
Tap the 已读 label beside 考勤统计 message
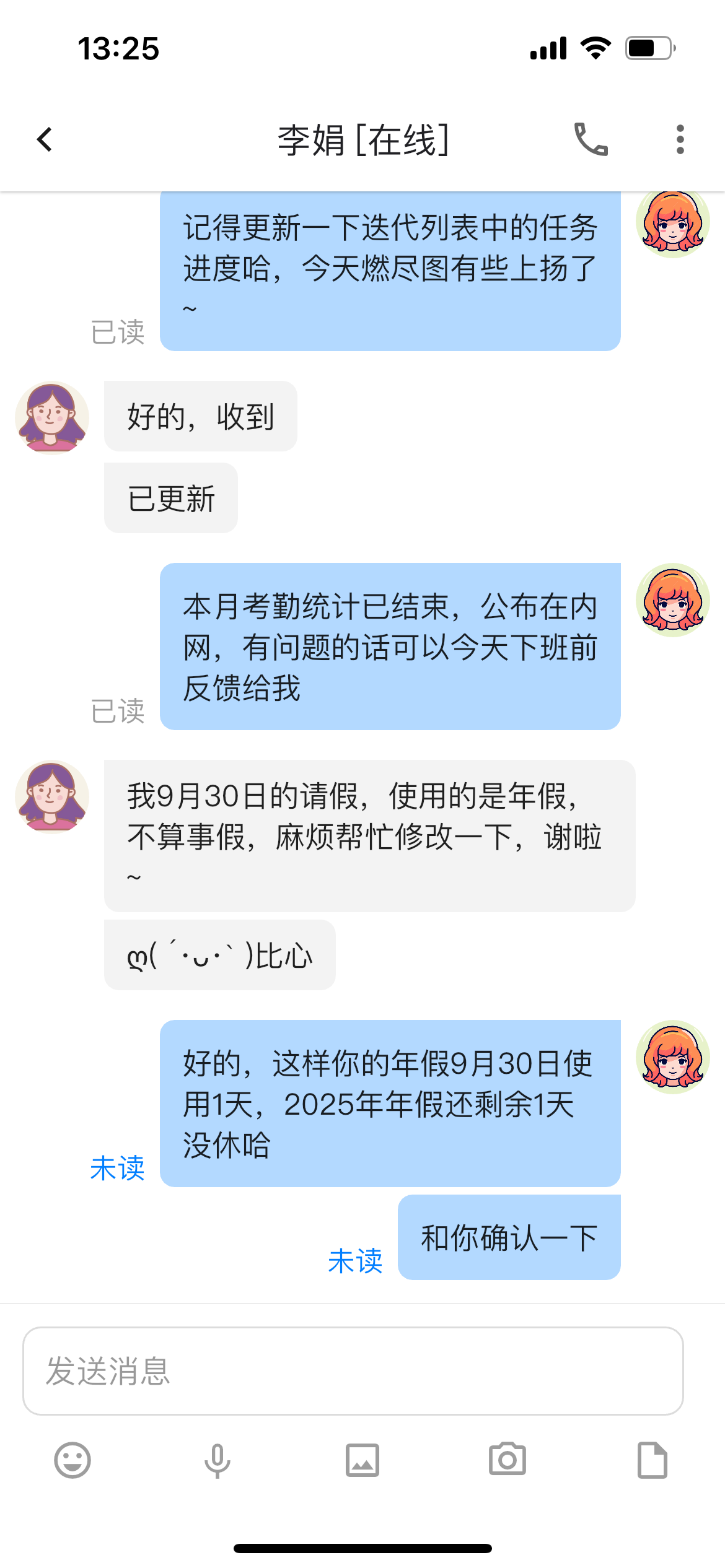117,711
